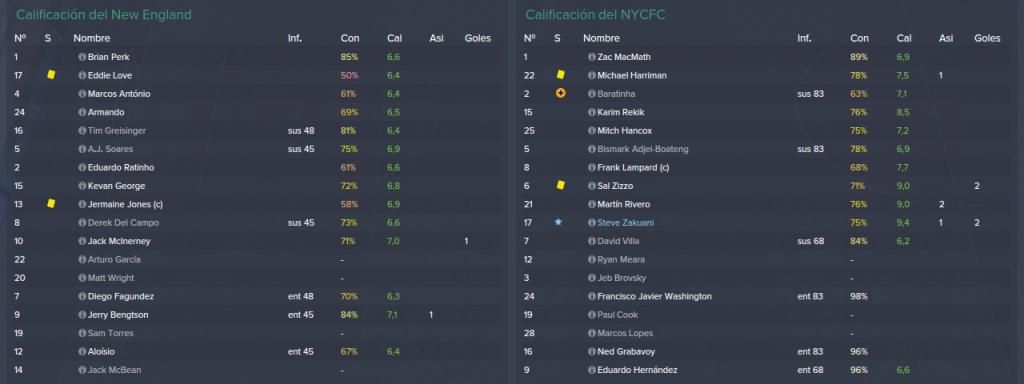This screenshot has height=384, width=1024.
Task: Click the injury icon on Baratinha's row
Action: (560, 93)
